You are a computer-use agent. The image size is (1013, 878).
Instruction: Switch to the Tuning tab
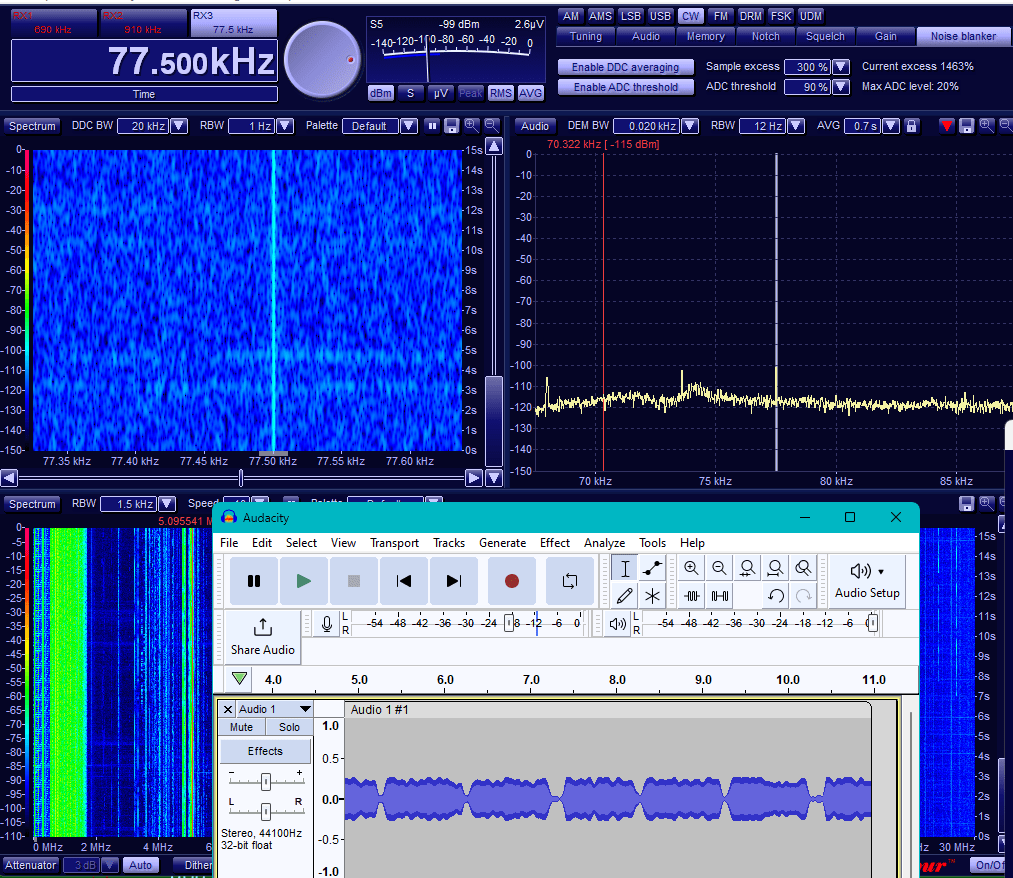(586, 37)
